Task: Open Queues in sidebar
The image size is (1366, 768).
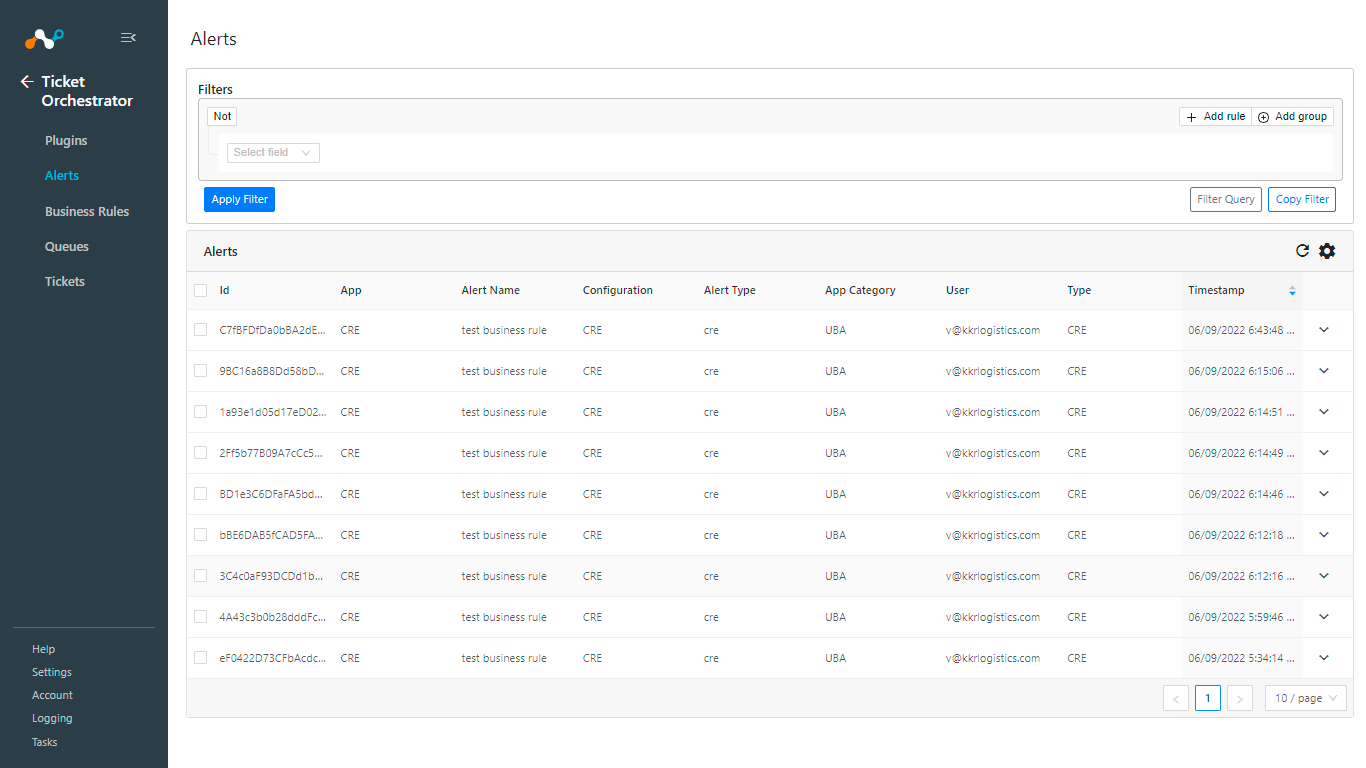Action: point(67,247)
